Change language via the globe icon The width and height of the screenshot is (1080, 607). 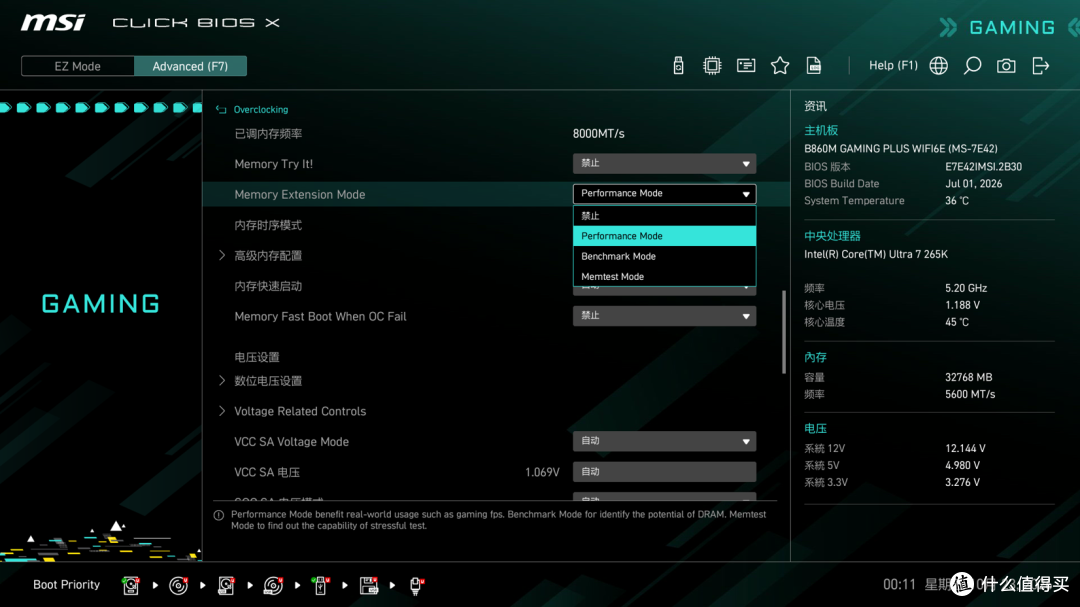(x=938, y=65)
